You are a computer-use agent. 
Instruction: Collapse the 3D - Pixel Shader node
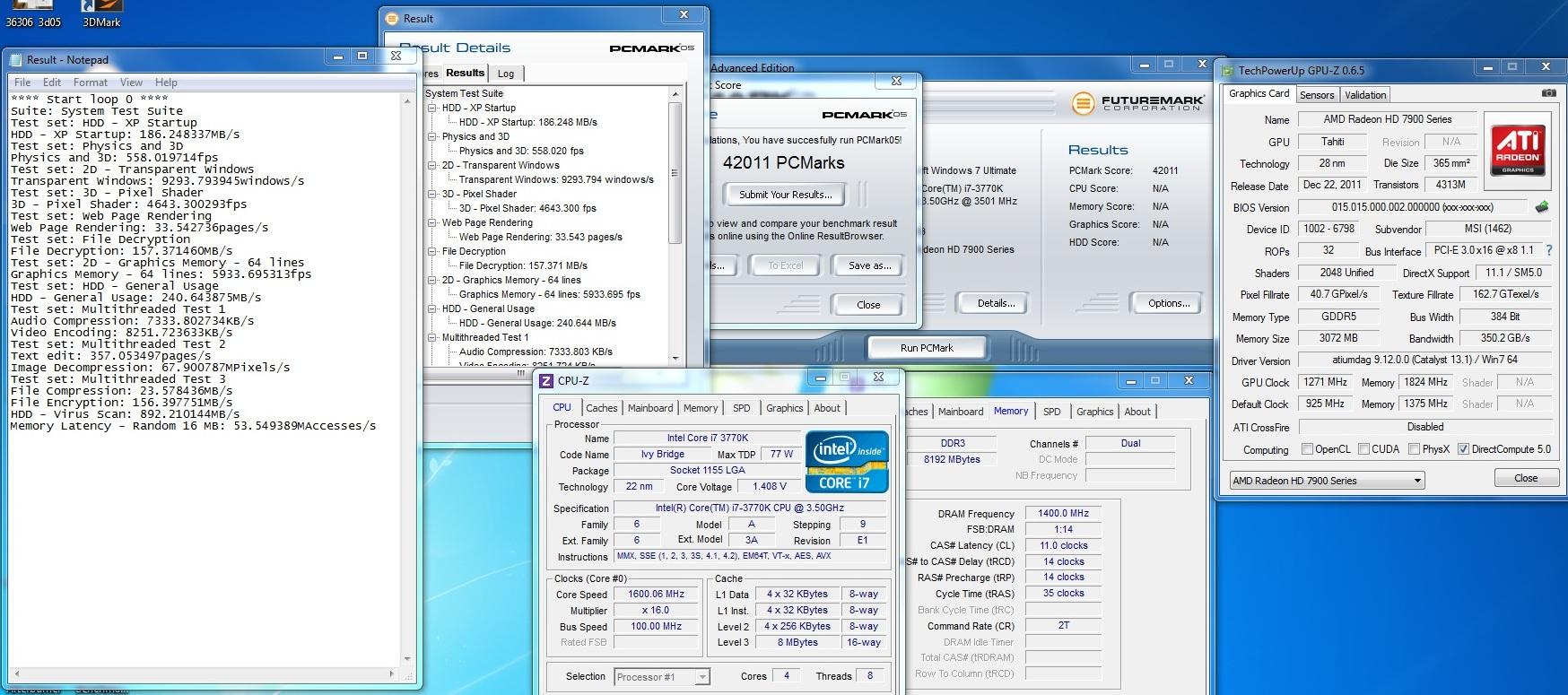tap(432, 194)
